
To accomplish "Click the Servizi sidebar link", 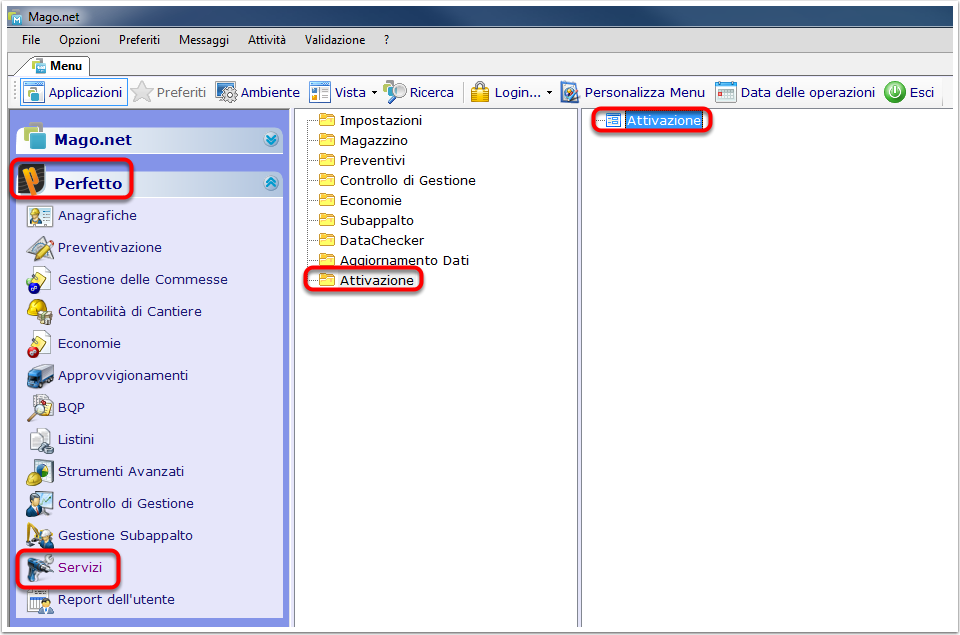I will click(x=80, y=568).
